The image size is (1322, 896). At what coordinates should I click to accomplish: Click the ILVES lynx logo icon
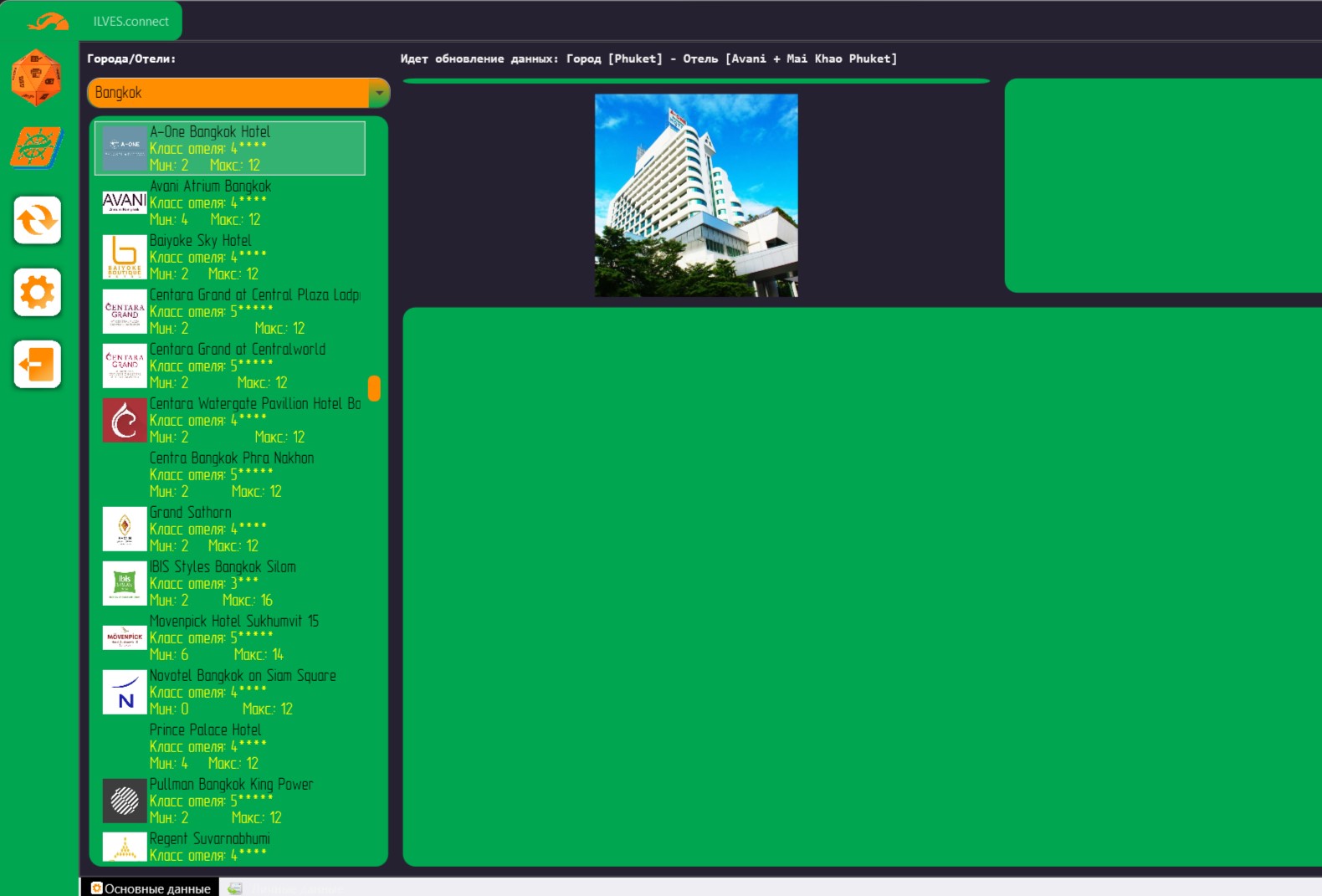[48, 21]
